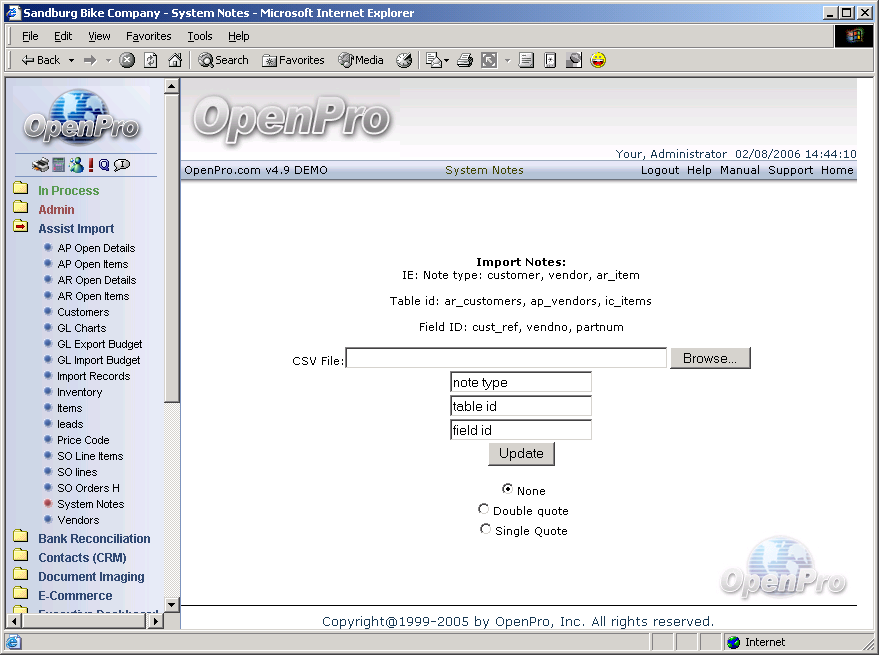
Task: Click the sidebar vertical scrollbar down arrow
Action: coord(171,604)
